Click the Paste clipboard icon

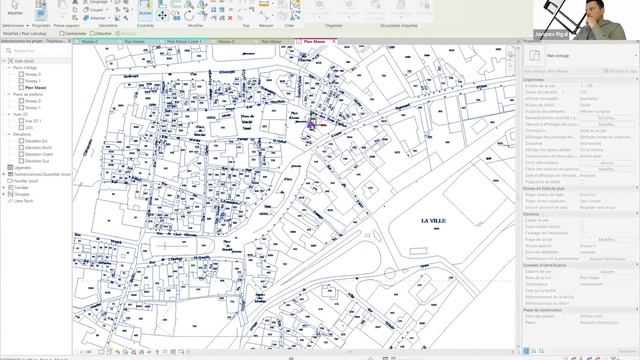click(62, 6)
